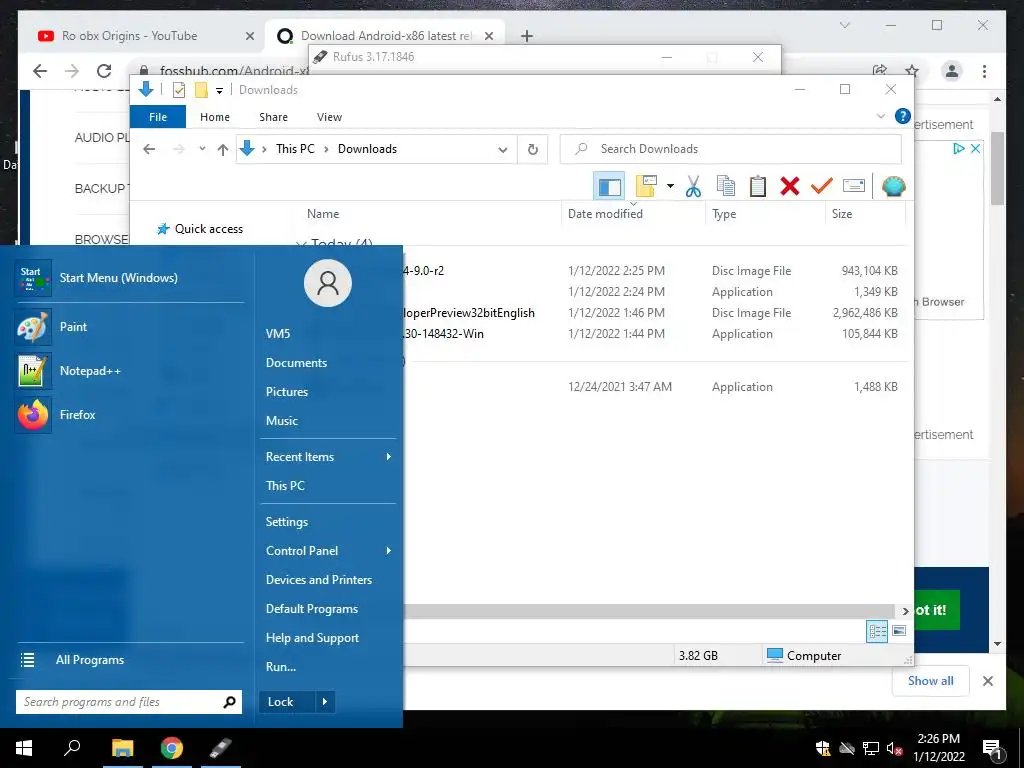Viewport: 1024px width, 768px height.
Task: Open the File tab in Explorer
Action: [158, 117]
